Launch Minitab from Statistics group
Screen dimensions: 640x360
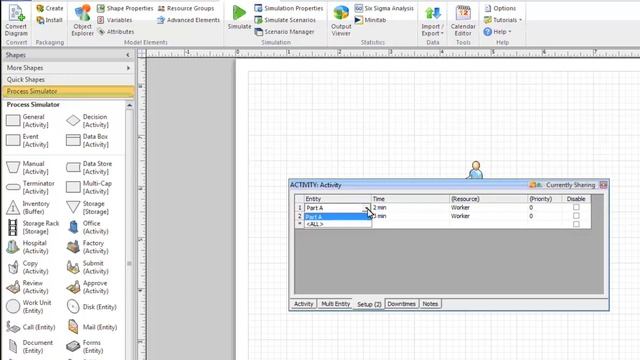pyautogui.click(x=370, y=20)
